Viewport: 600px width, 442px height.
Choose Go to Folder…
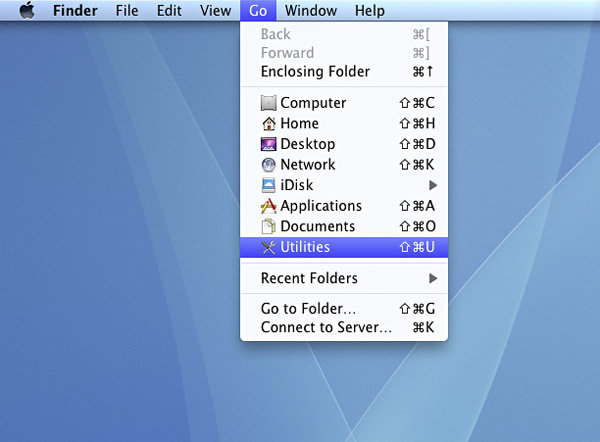pos(344,309)
